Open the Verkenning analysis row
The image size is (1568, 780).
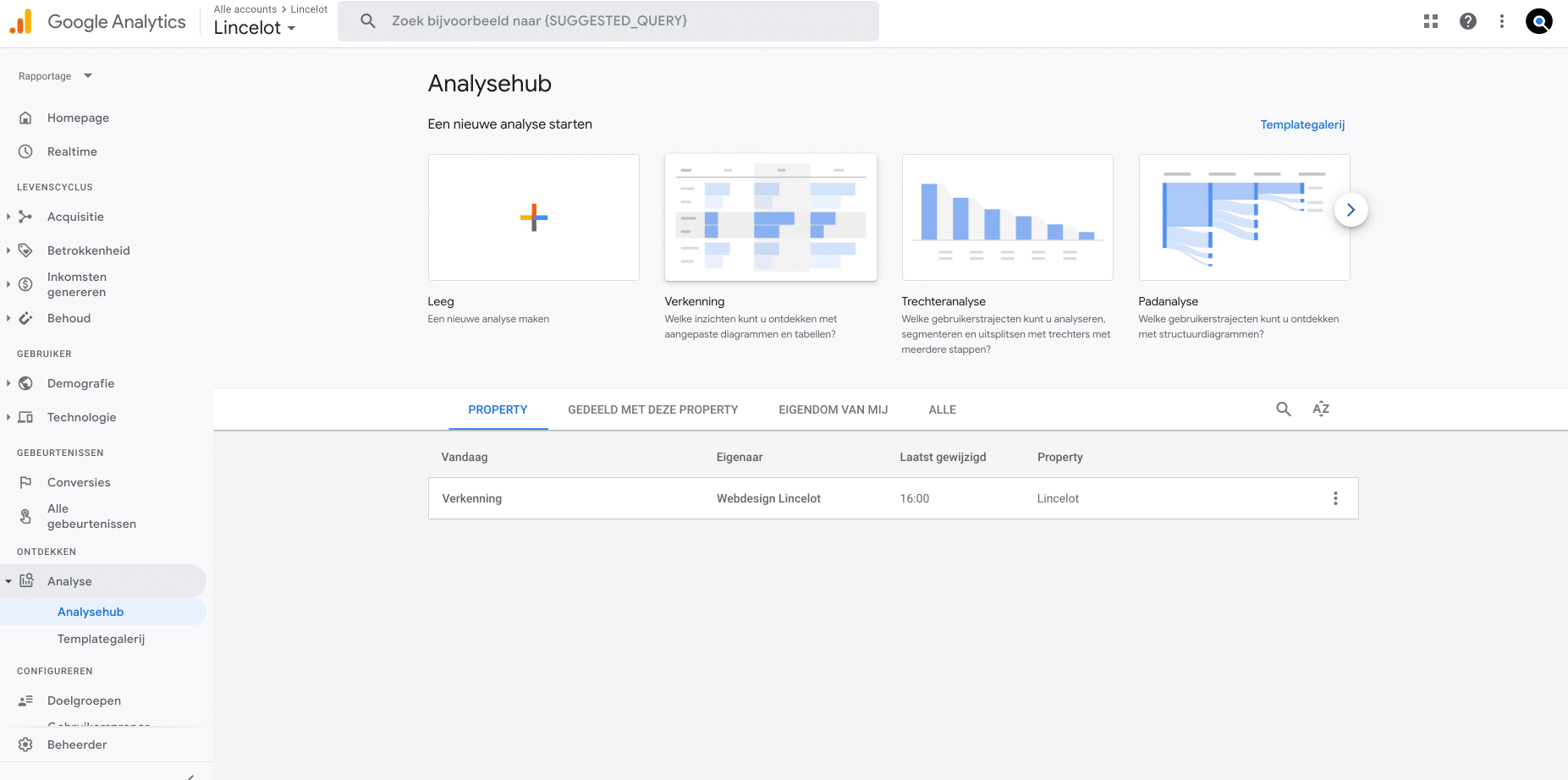[893, 498]
